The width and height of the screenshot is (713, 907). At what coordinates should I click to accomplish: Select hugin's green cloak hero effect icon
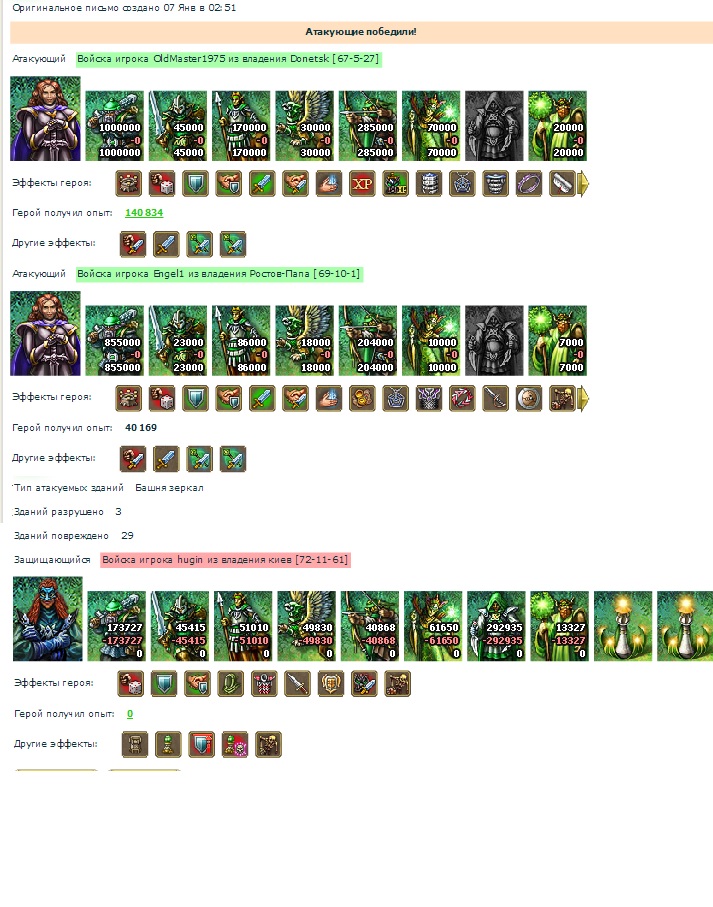coord(231,684)
